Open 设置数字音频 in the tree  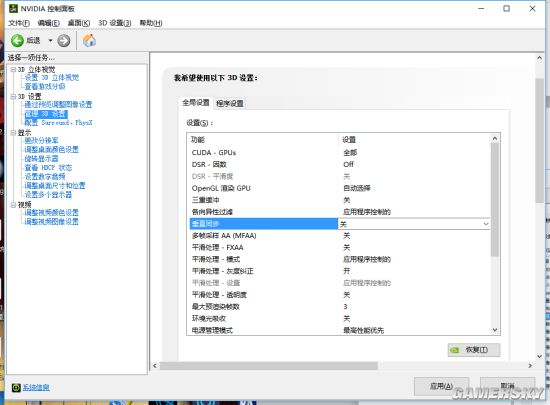tap(45, 177)
